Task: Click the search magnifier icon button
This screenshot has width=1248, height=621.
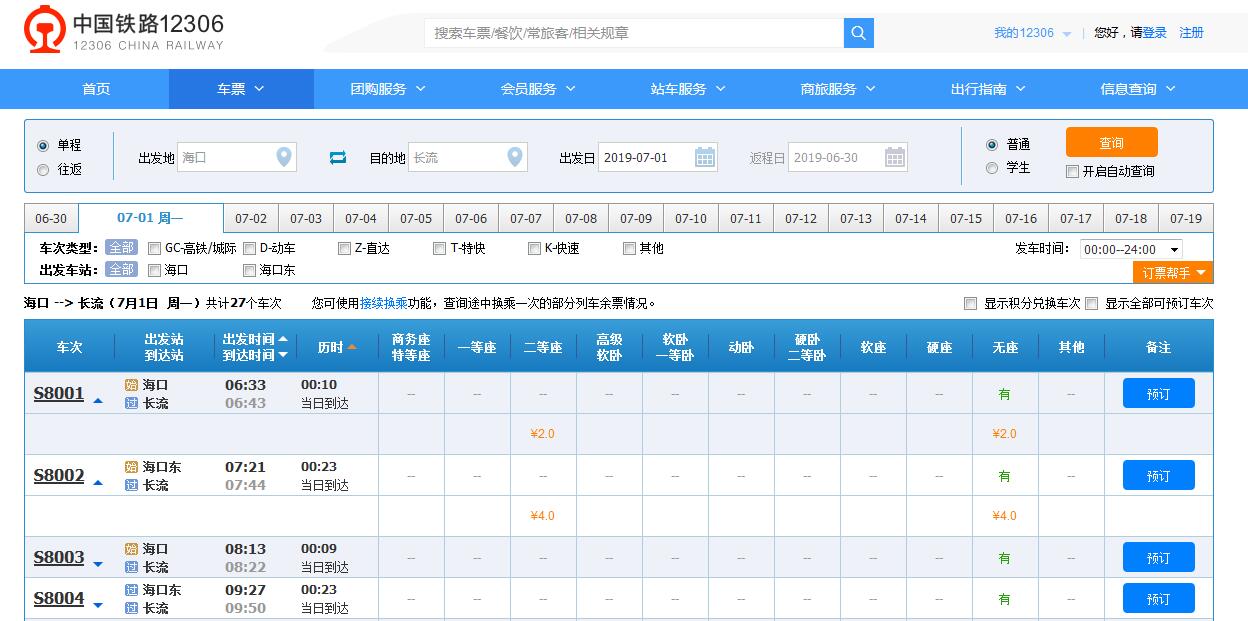Action: pos(858,33)
